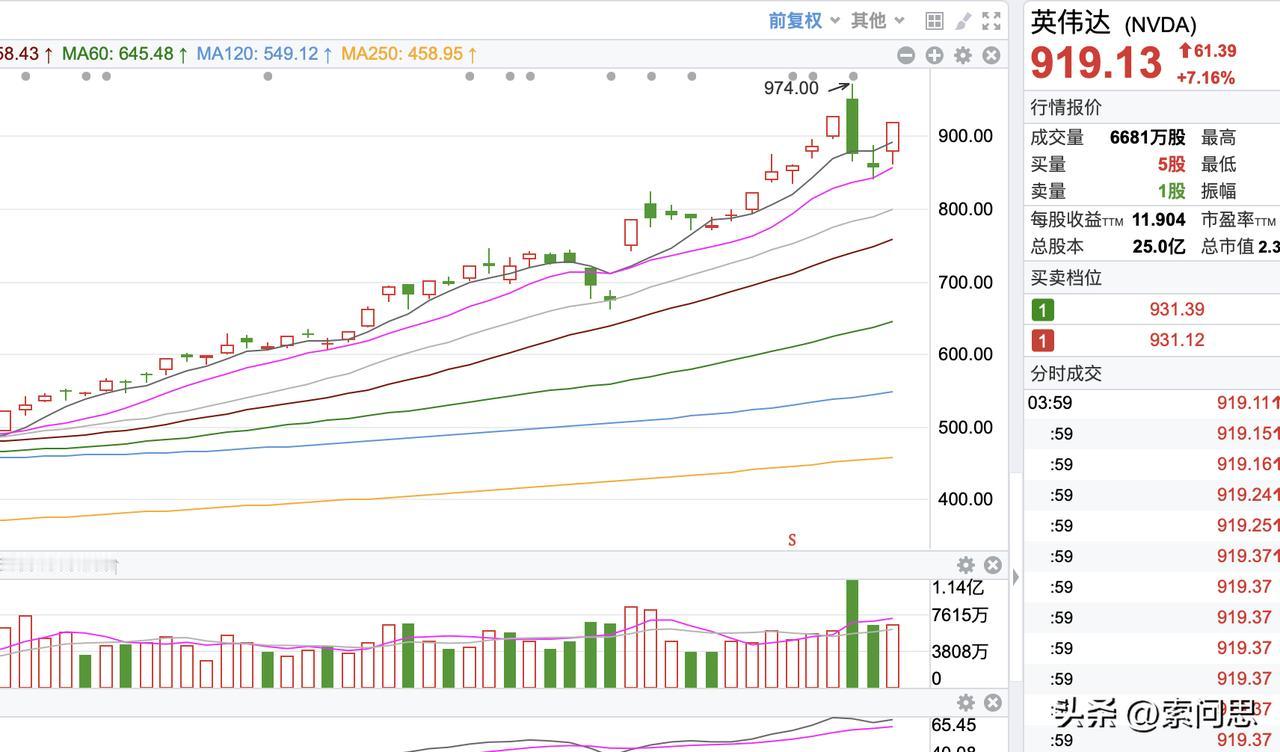The height and width of the screenshot is (752, 1280).
Task: Click the 919.16 trade price row
Action: pos(1152,464)
